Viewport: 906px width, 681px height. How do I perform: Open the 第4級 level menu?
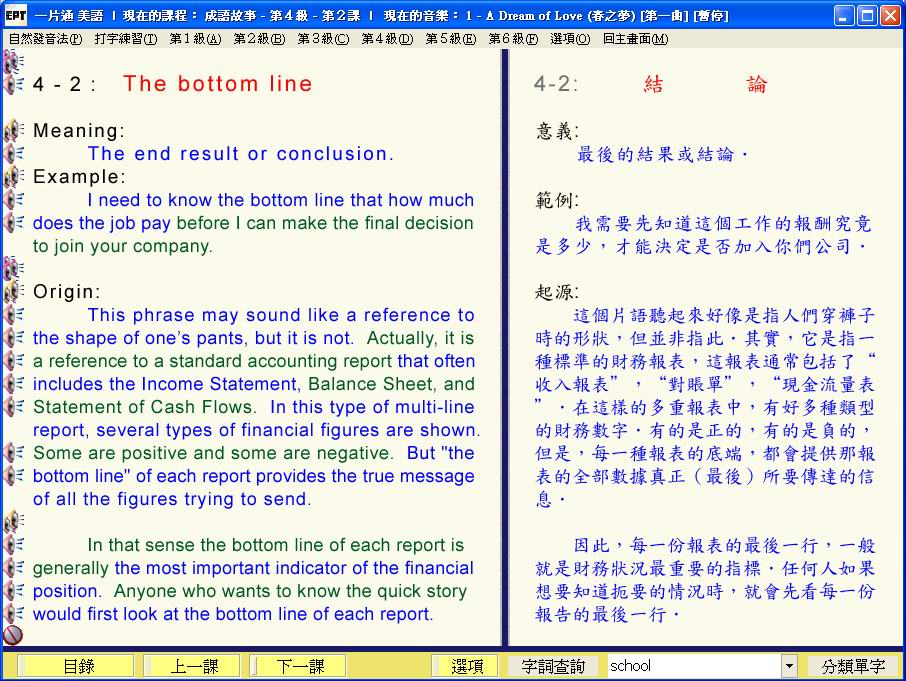386,39
